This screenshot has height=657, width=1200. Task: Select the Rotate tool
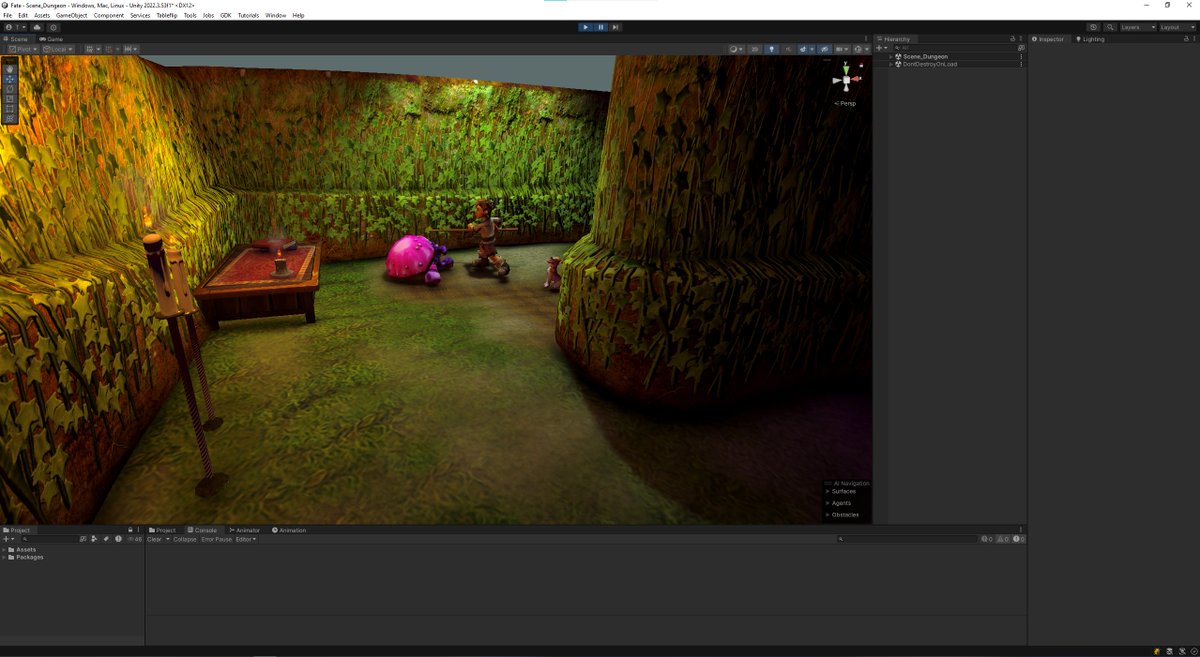coord(10,89)
